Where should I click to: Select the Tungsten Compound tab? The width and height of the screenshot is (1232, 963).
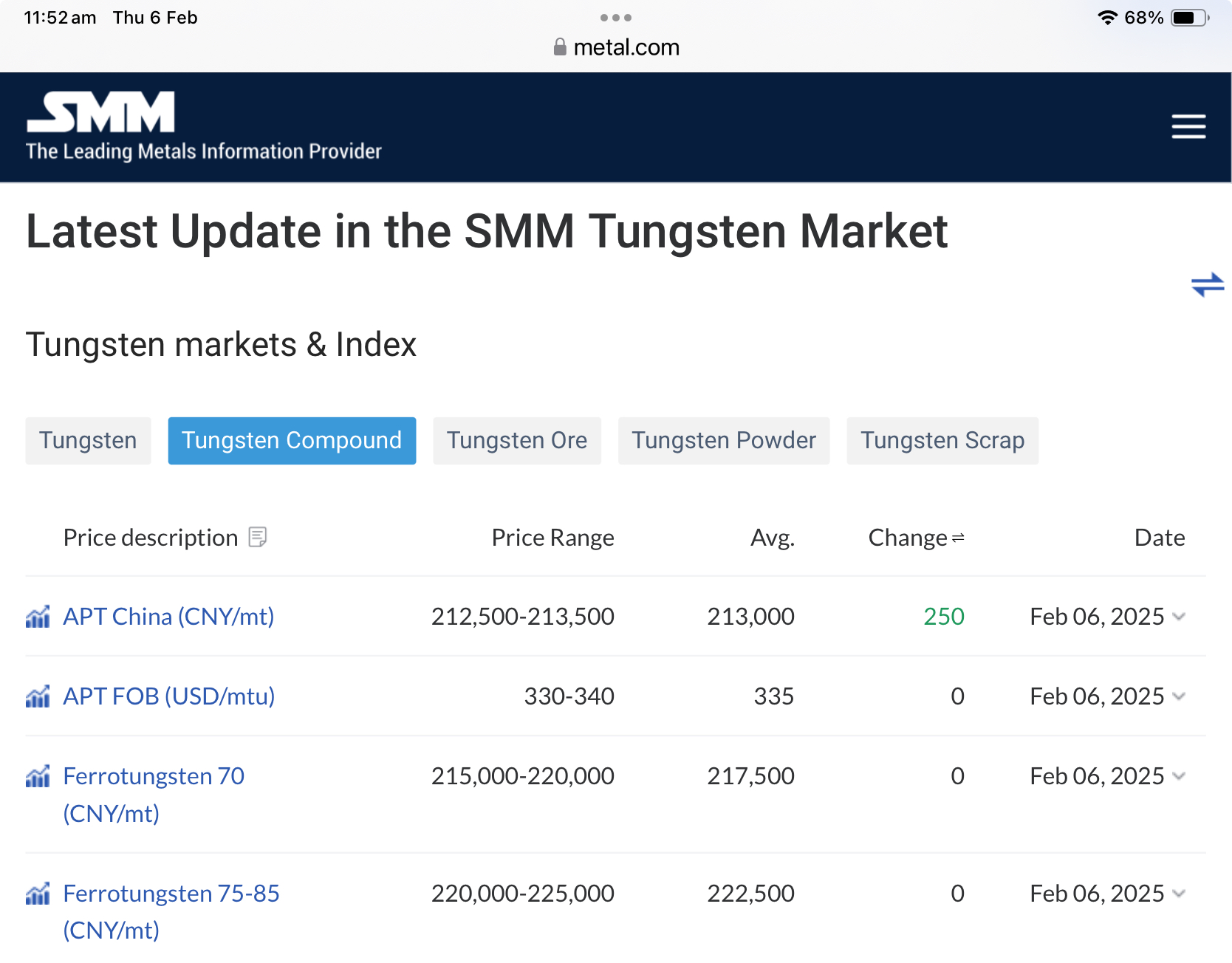click(x=292, y=441)
